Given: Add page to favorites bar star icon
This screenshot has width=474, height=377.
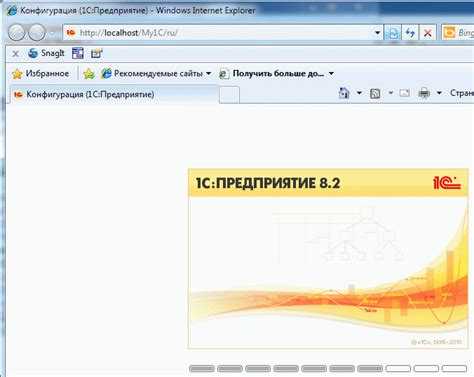Looking at the screenshot, I should [x=89, y=73].
